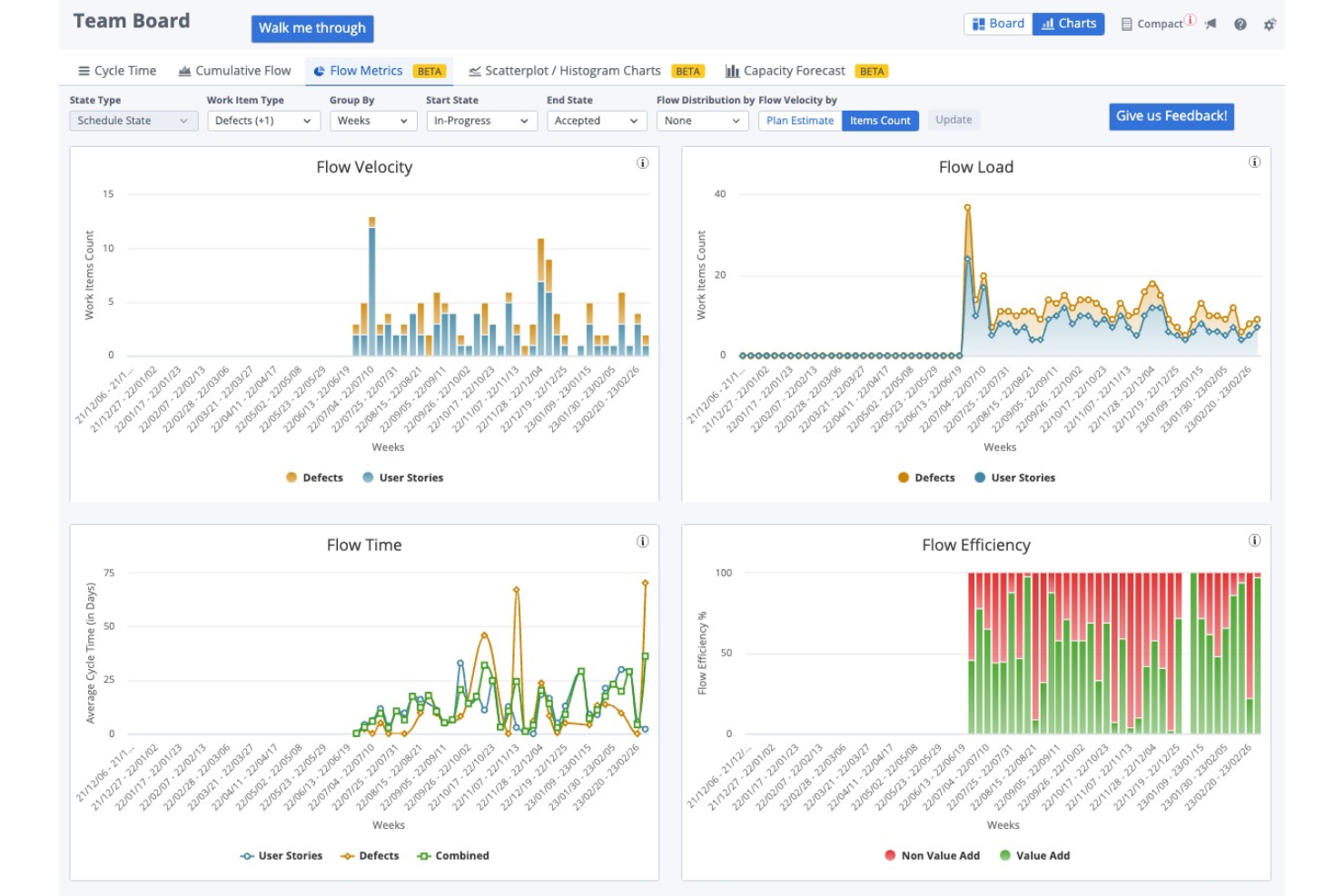Switch to Charts view
Image resolution: width=1344 pixels, height=896 pixels.
[x=1069, y=24]
